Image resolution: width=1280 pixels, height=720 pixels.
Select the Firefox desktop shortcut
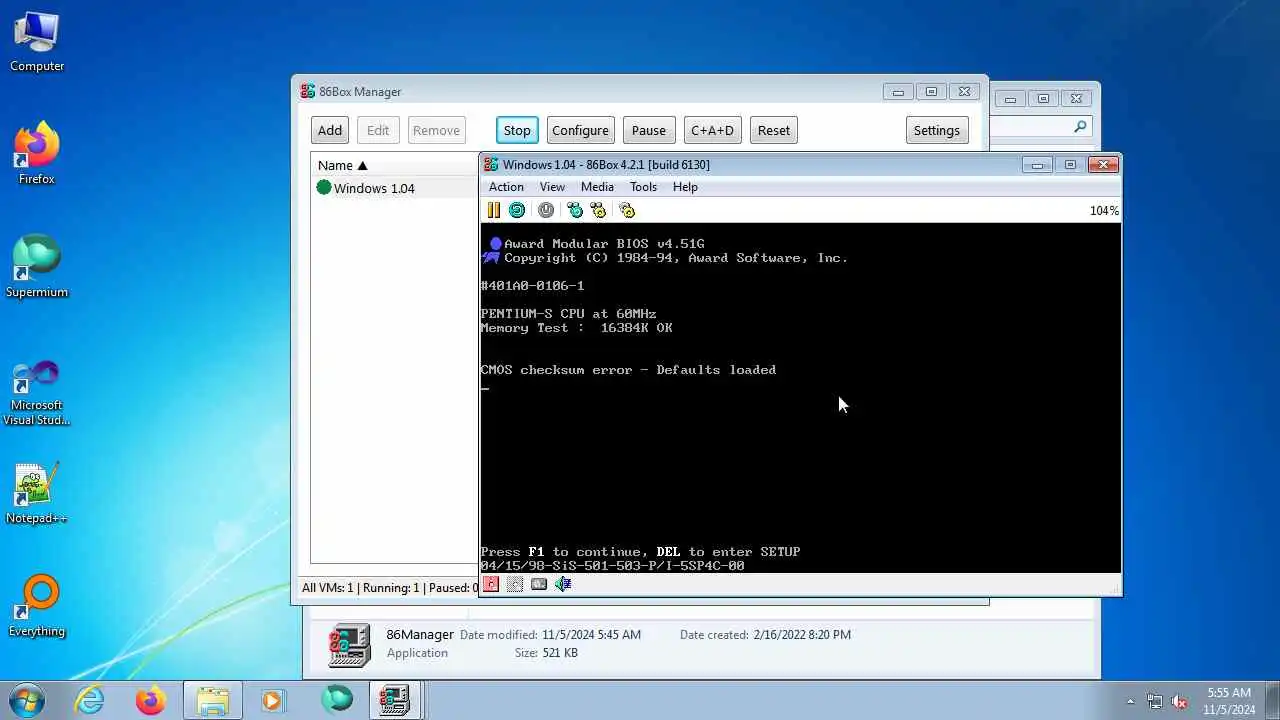(x=37, y=153)
